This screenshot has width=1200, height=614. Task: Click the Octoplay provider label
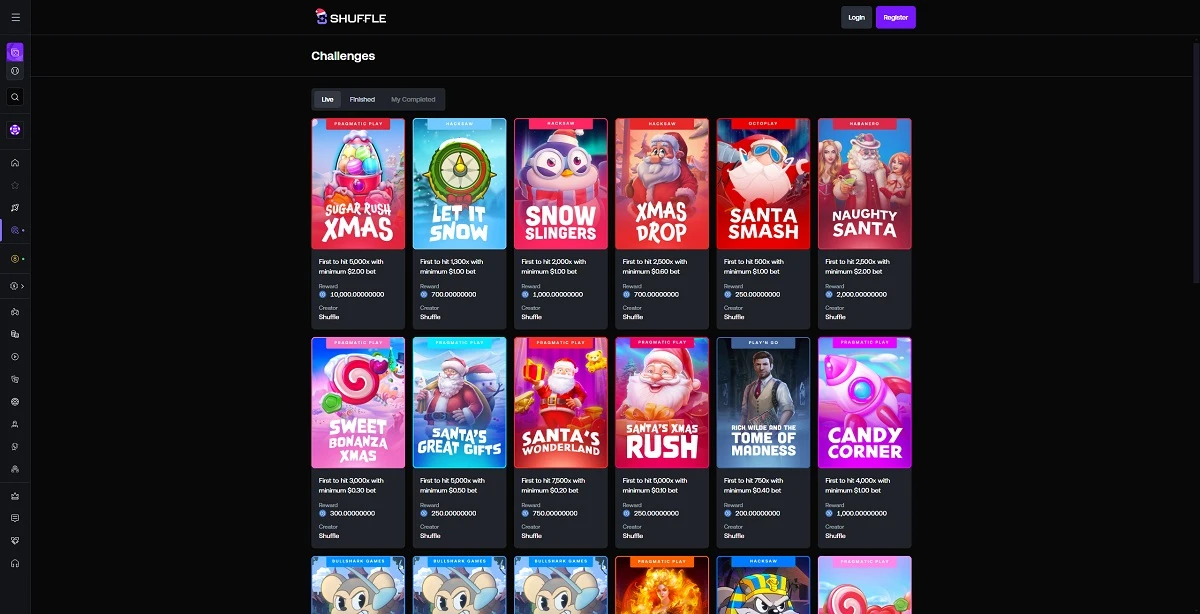[x=763, y=124]
